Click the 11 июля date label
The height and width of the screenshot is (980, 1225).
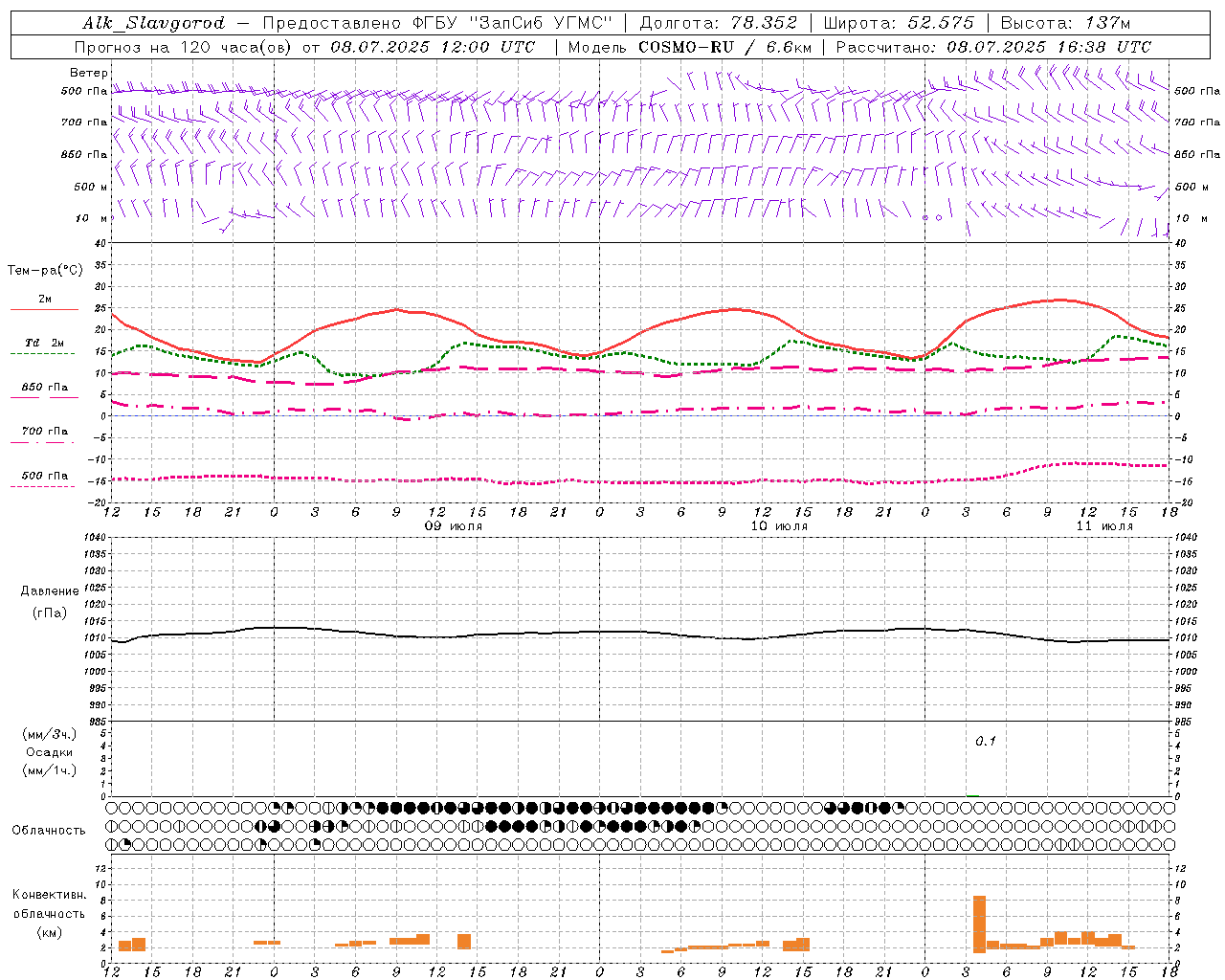[x=1104, y=526]
